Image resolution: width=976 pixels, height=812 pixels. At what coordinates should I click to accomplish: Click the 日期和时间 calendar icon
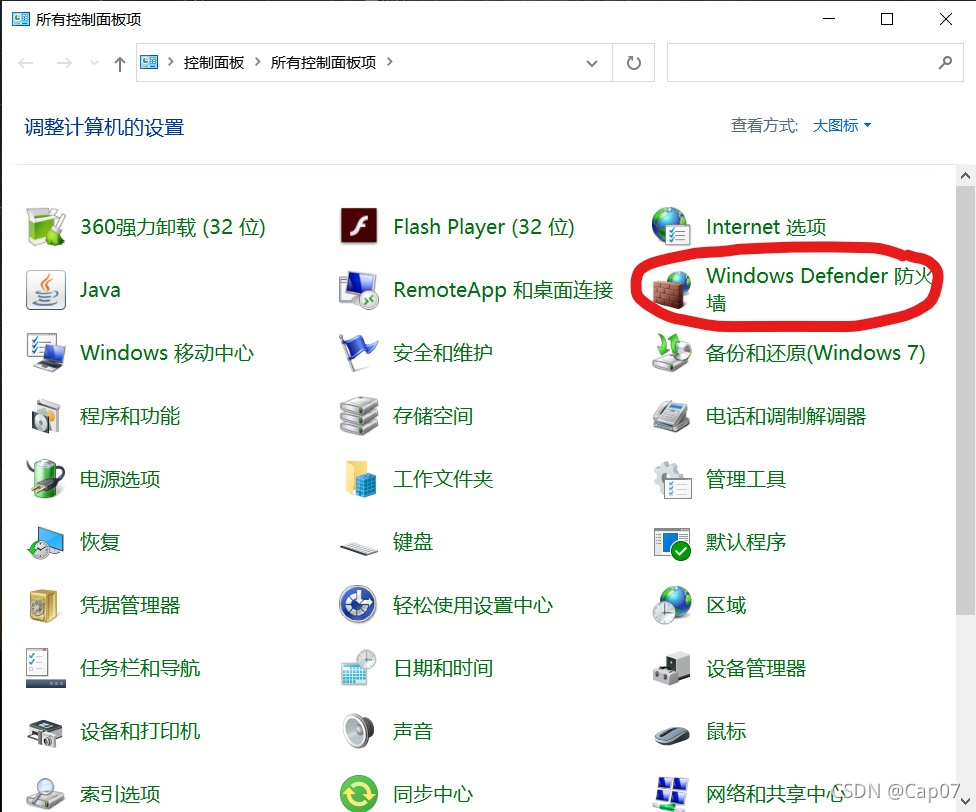point(359,668)
